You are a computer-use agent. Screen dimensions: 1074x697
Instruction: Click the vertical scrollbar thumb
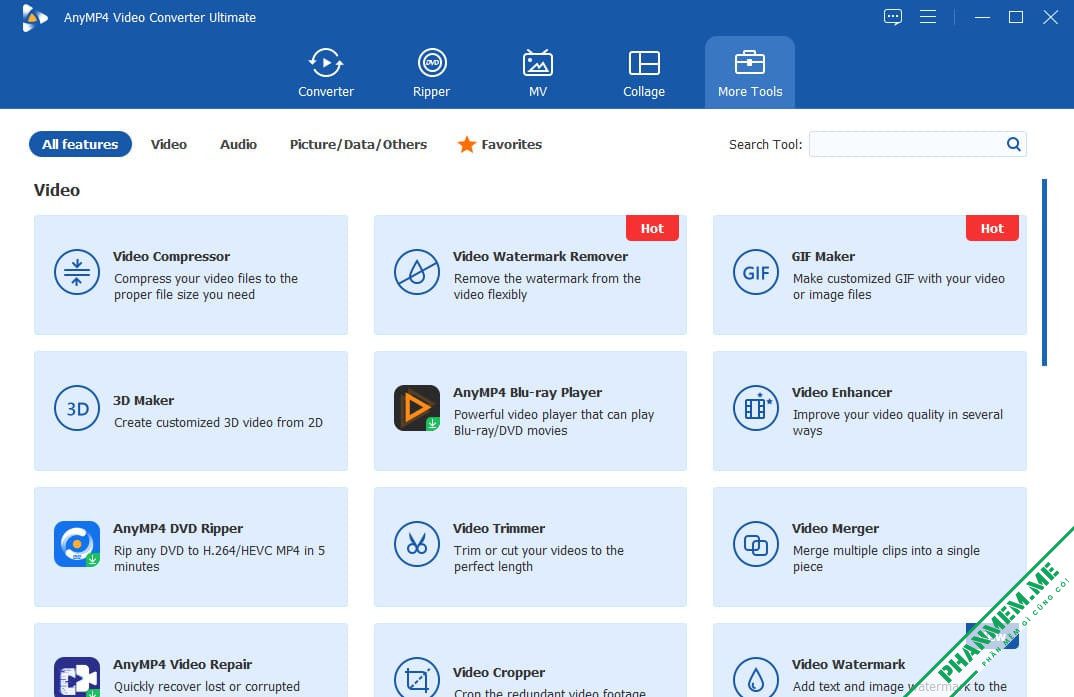[x=1044, y=273]
